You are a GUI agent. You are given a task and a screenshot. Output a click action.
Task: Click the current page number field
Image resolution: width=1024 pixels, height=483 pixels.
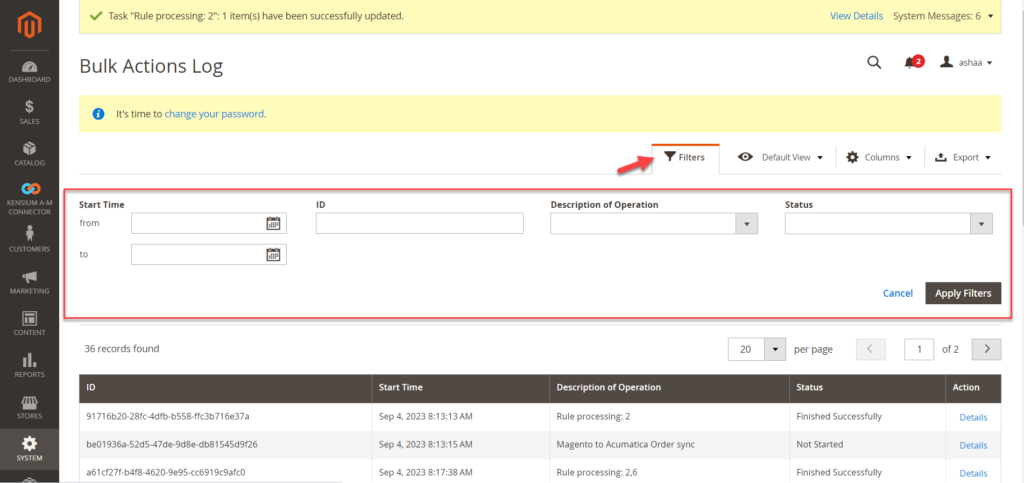[x=919, y=349]
